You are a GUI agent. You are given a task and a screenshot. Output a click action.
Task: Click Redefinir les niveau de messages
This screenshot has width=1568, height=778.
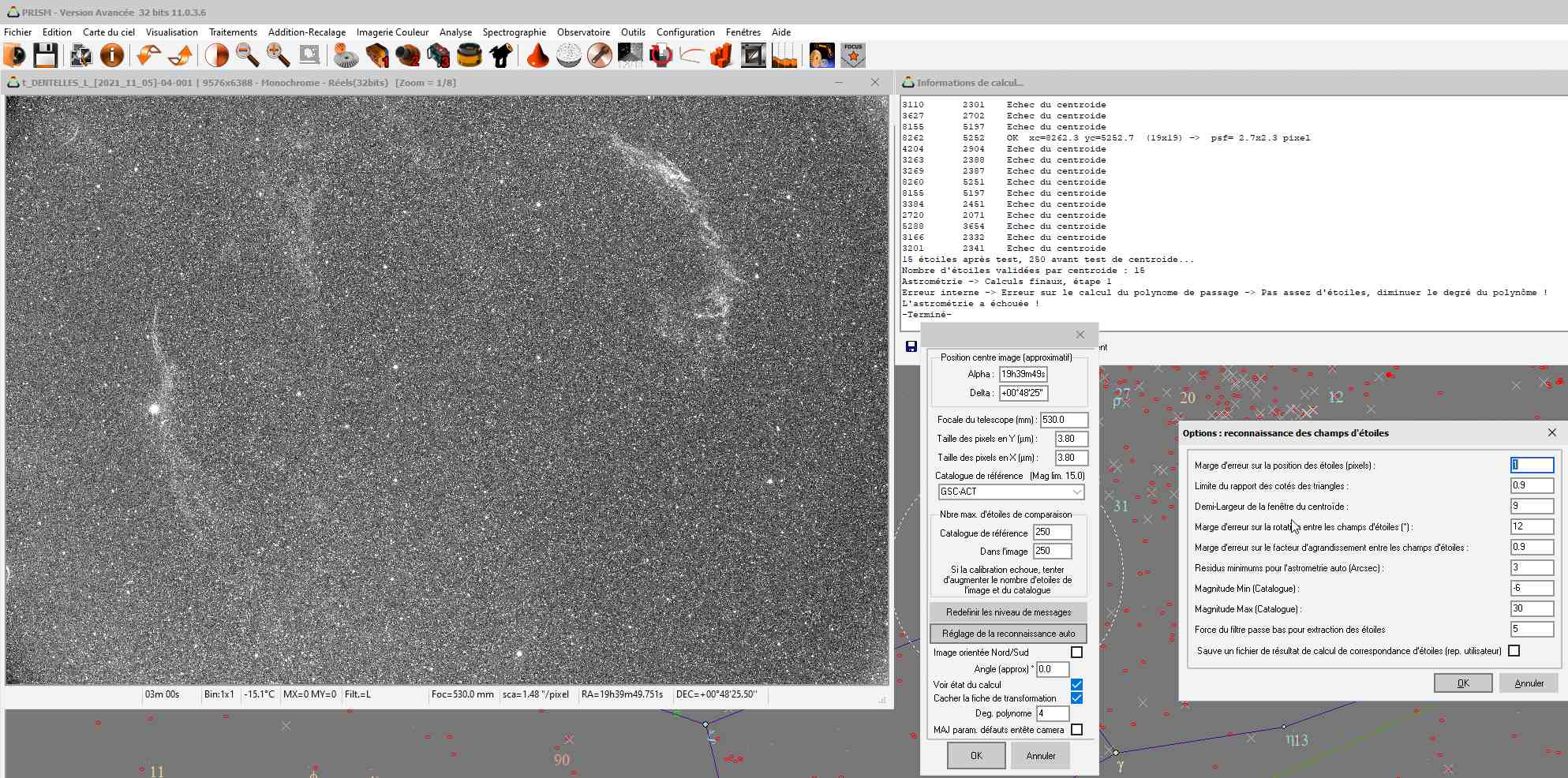(x=1008, y=612)
